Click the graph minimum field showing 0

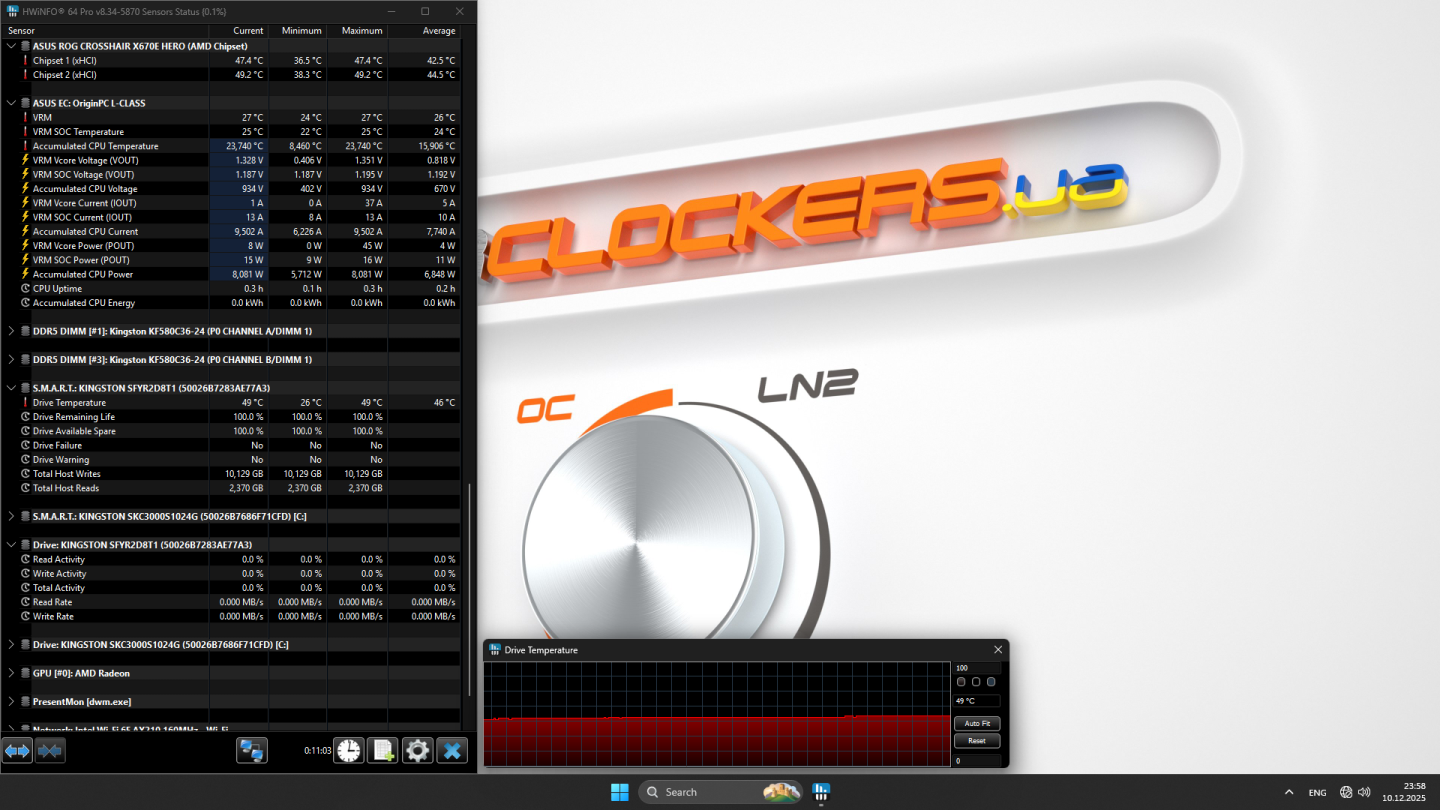tap(977, 761)
